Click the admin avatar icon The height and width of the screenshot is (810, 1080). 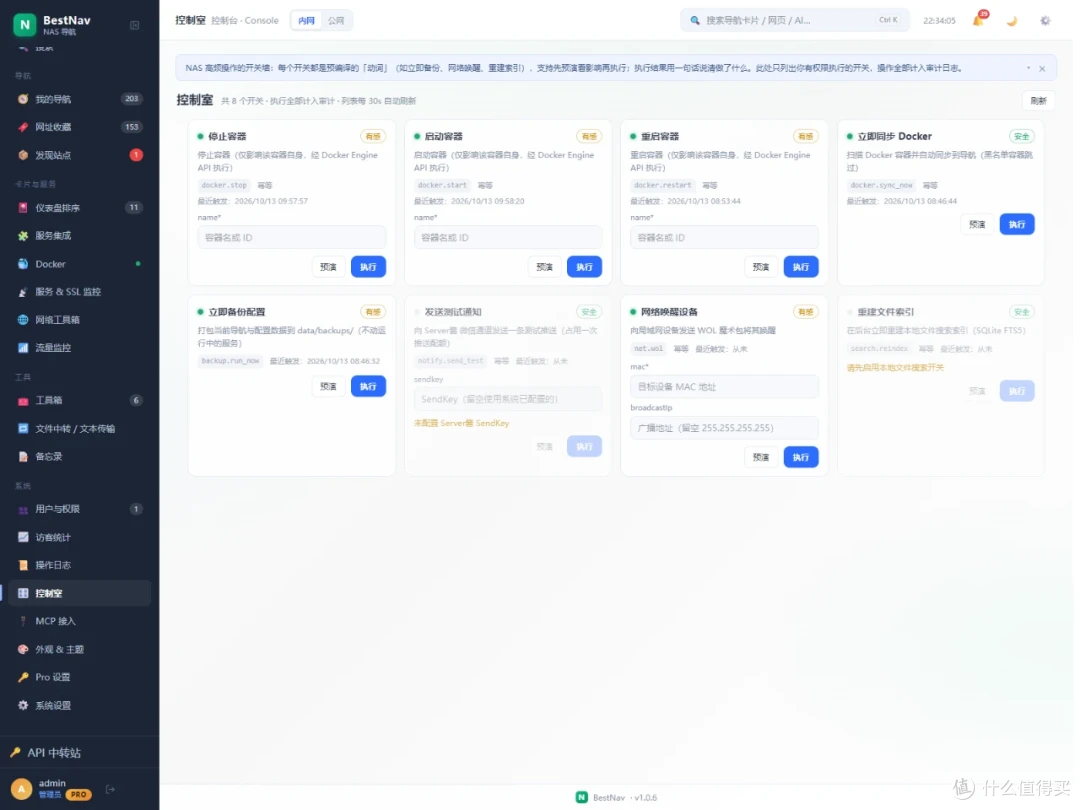pyautogui.click(x=21, y=789)
